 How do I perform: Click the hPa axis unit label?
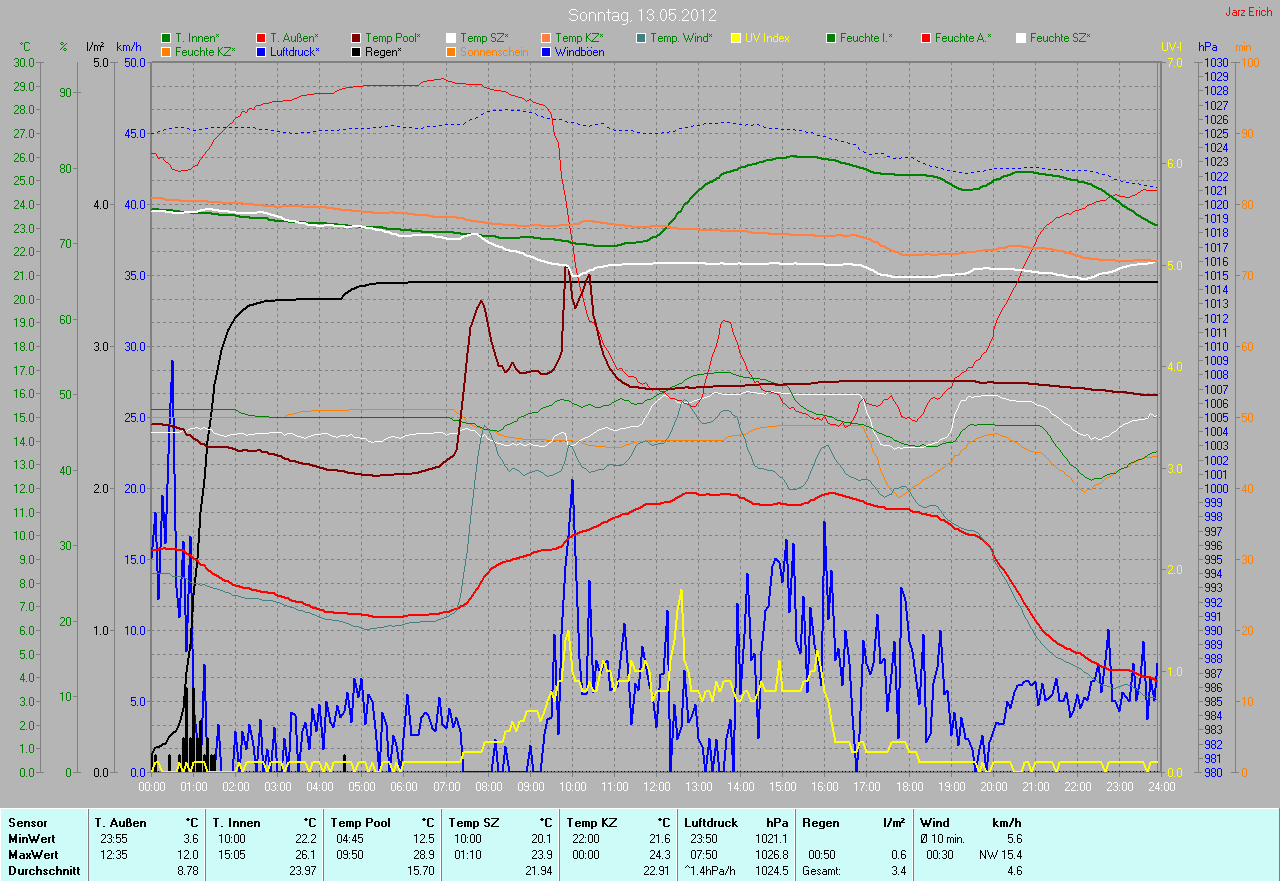coord(1207,47)
